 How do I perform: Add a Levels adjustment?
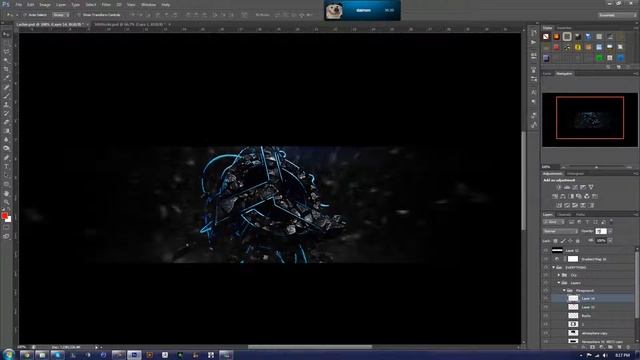click(567, 187)
